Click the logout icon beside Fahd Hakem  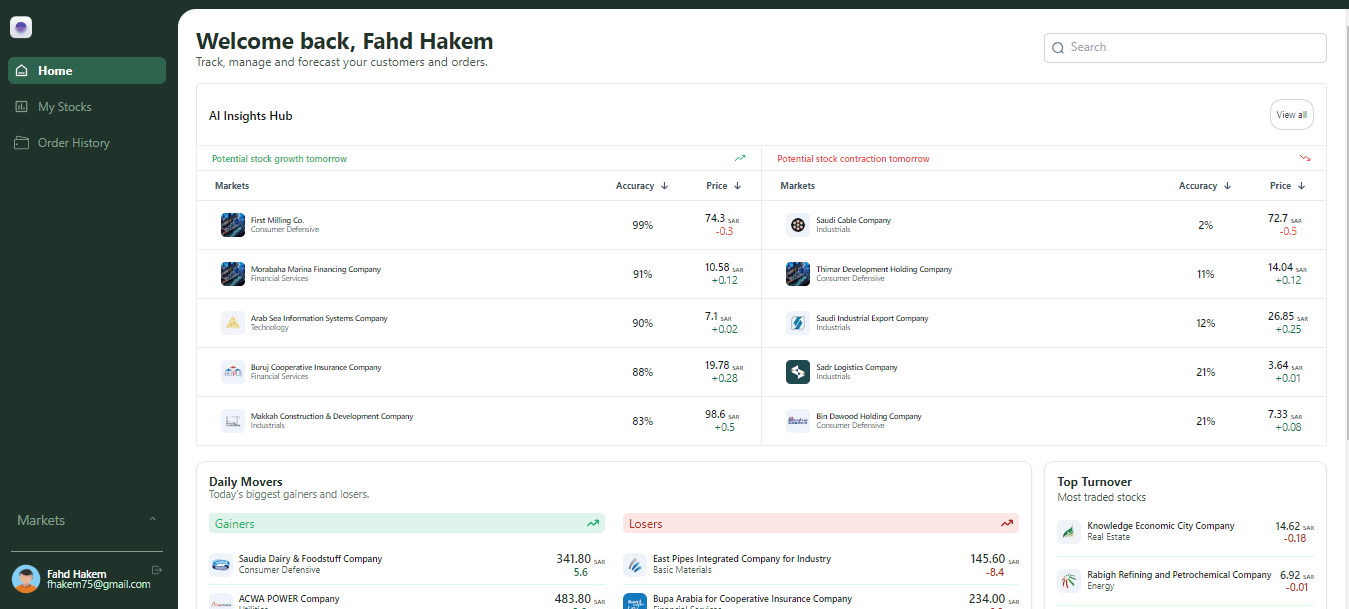pos(156,570)
